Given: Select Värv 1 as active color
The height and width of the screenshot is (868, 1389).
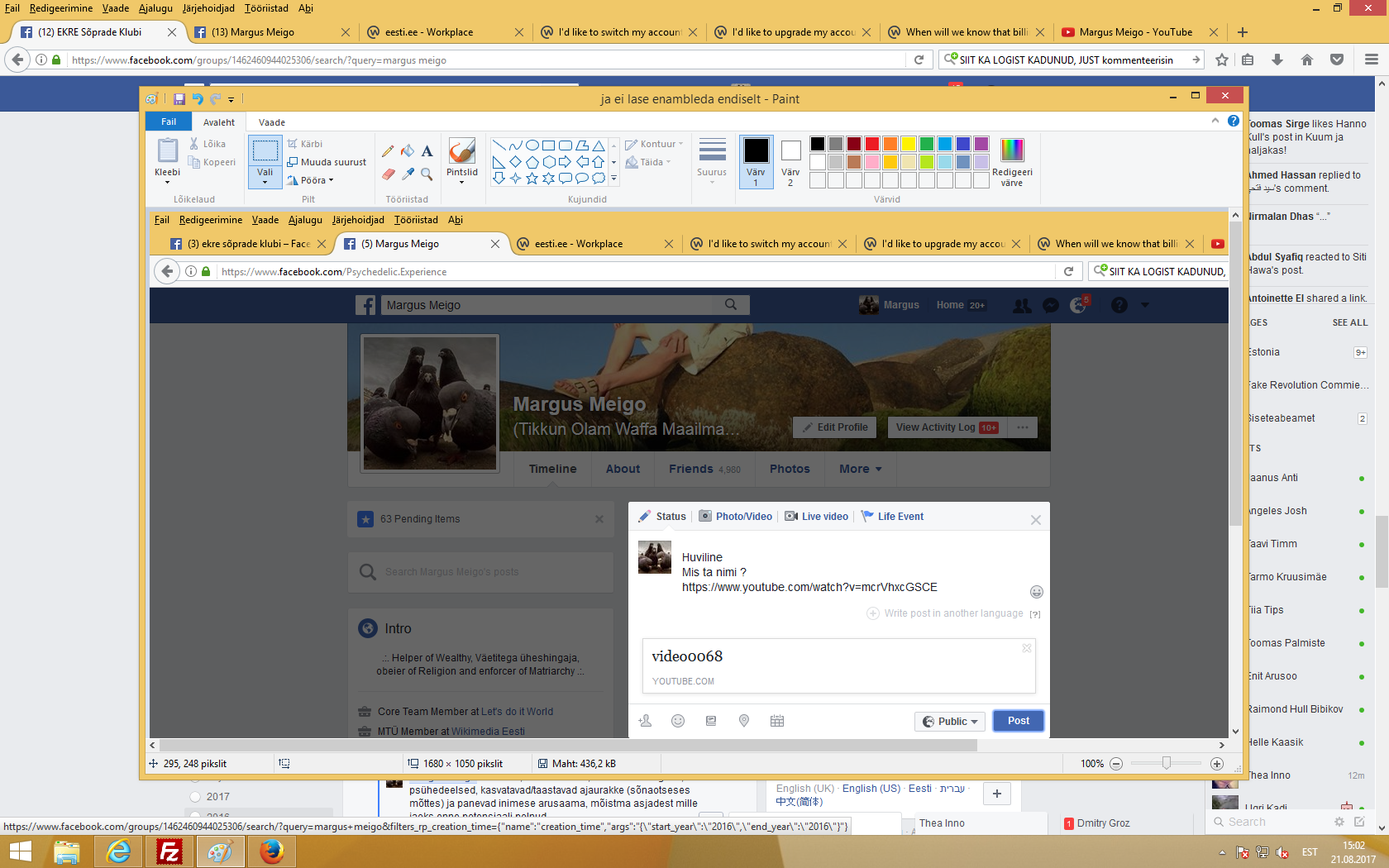Looking at the screenshot, I should pyautogui.click(x=756, y=162).
